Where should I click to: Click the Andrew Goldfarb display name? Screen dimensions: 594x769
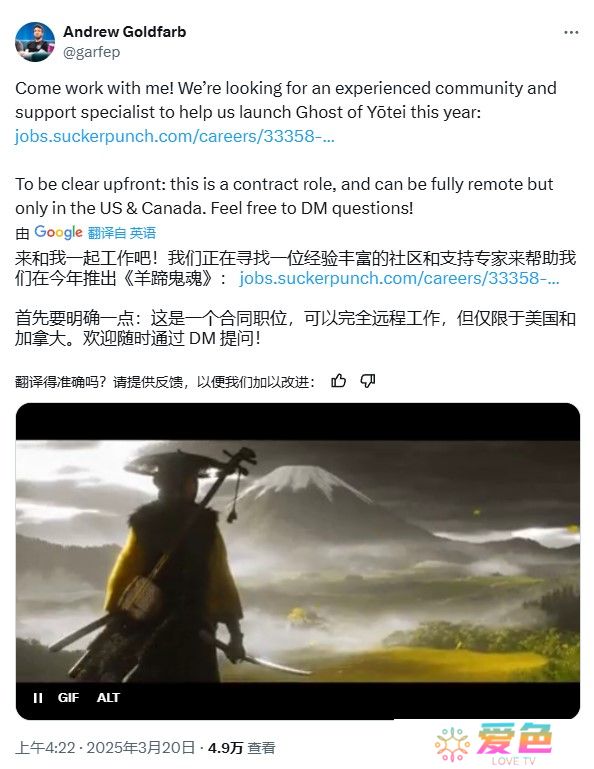(125, 32)
